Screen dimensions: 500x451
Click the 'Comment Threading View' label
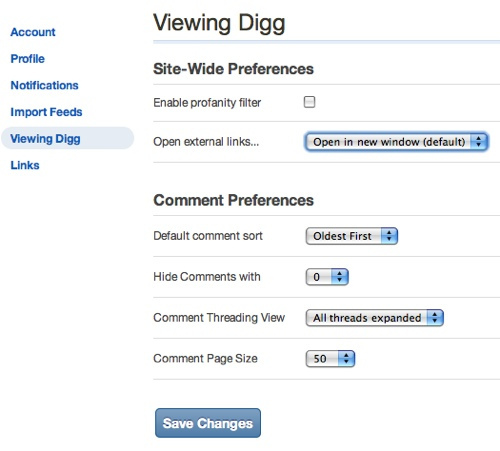[219, 318]
